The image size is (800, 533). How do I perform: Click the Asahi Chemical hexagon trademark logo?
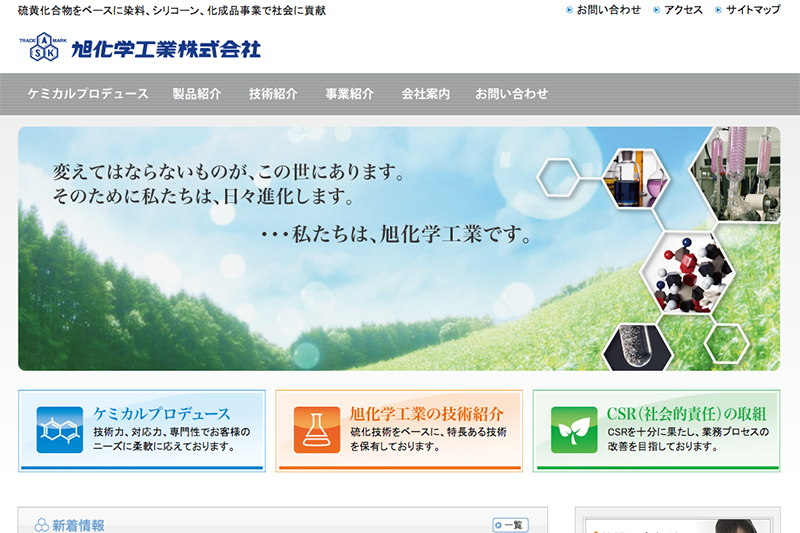pyautogui.click(x=43, y=47)
